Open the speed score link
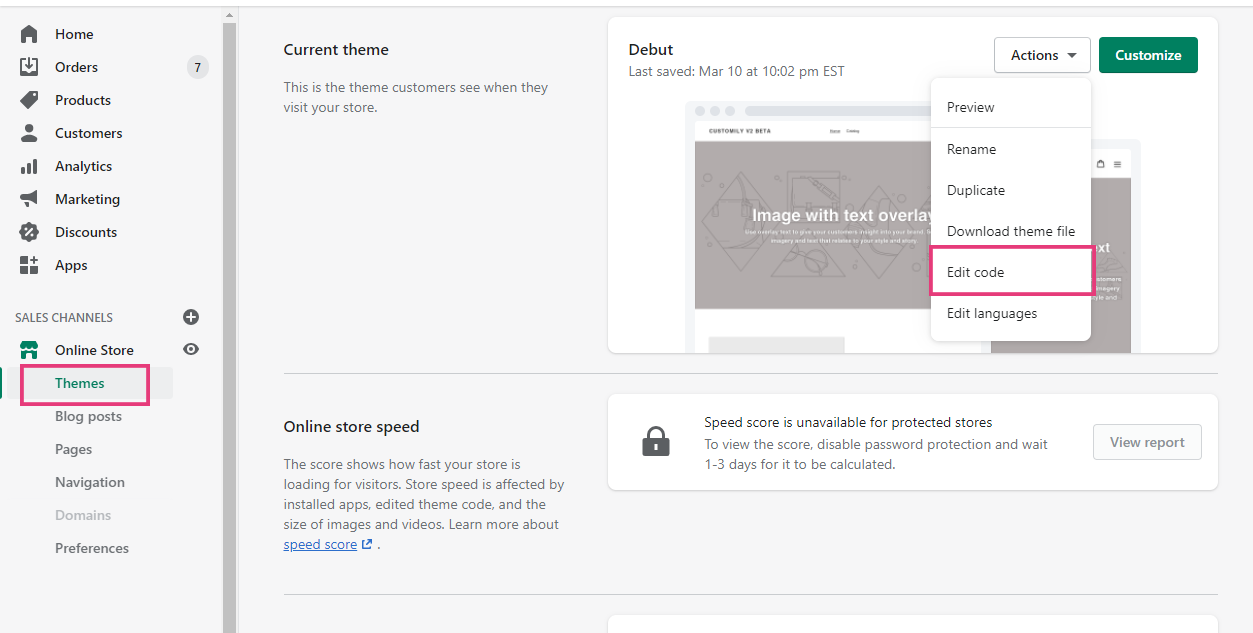The image size is (1253, 633). coord(321,543)
